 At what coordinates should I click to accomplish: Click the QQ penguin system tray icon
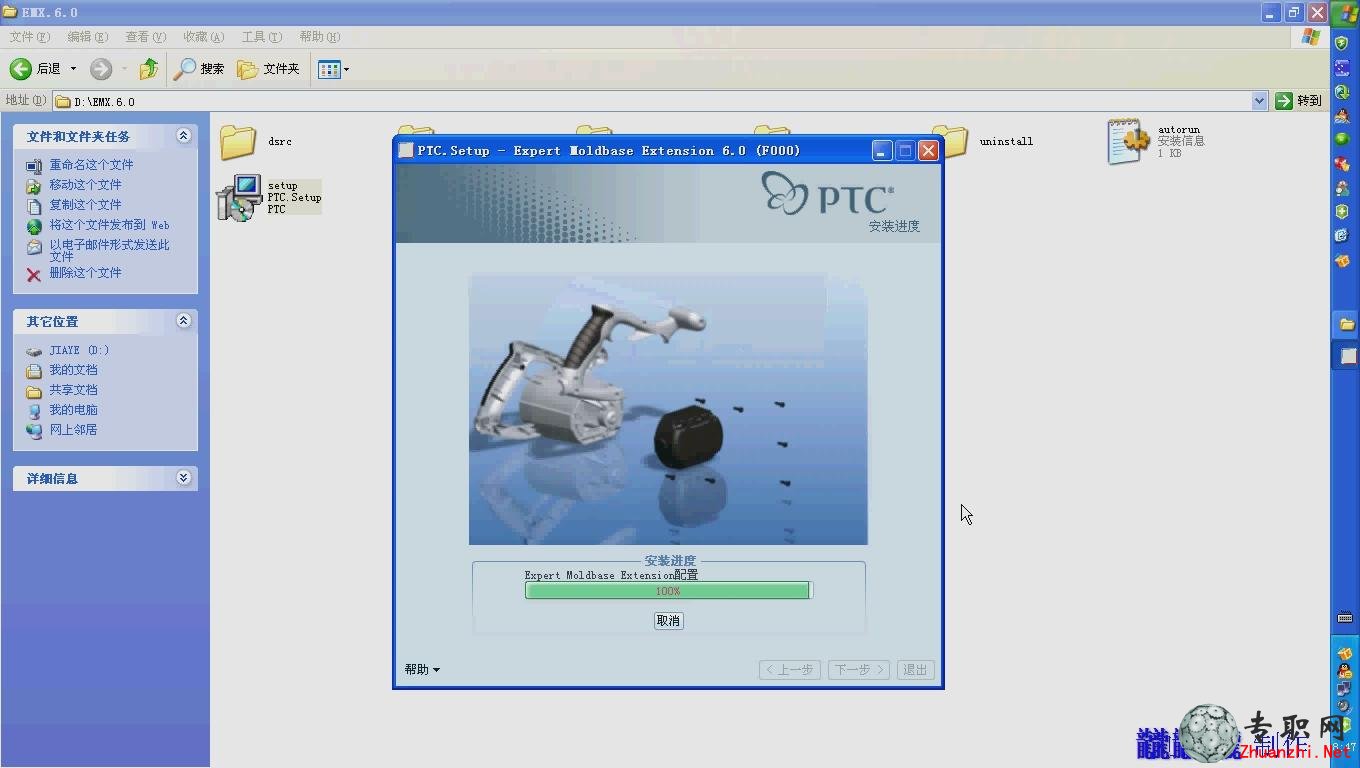(x=1345, y=671)
